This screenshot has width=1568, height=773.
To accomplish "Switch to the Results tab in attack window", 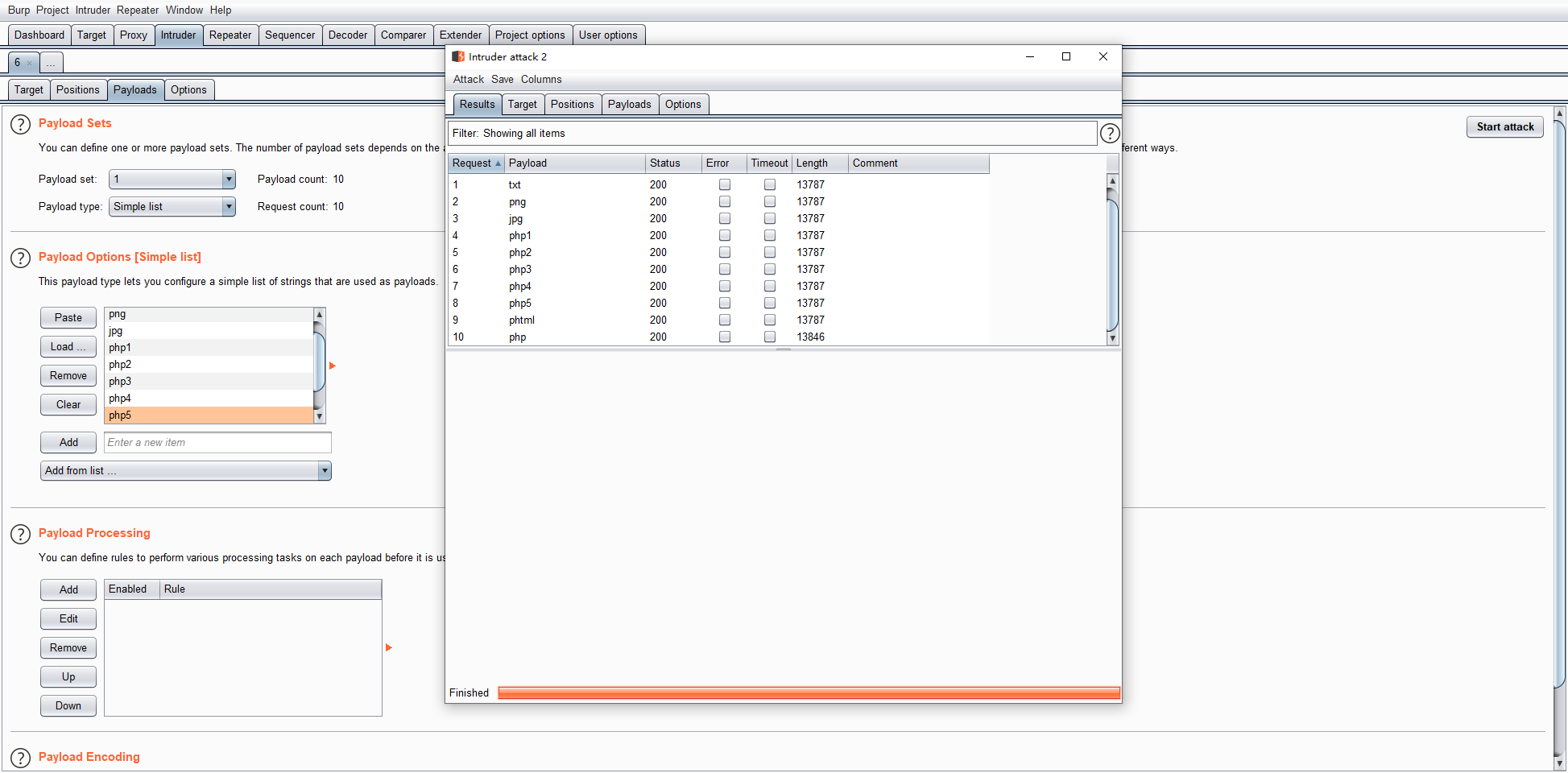I will point(478,105).
